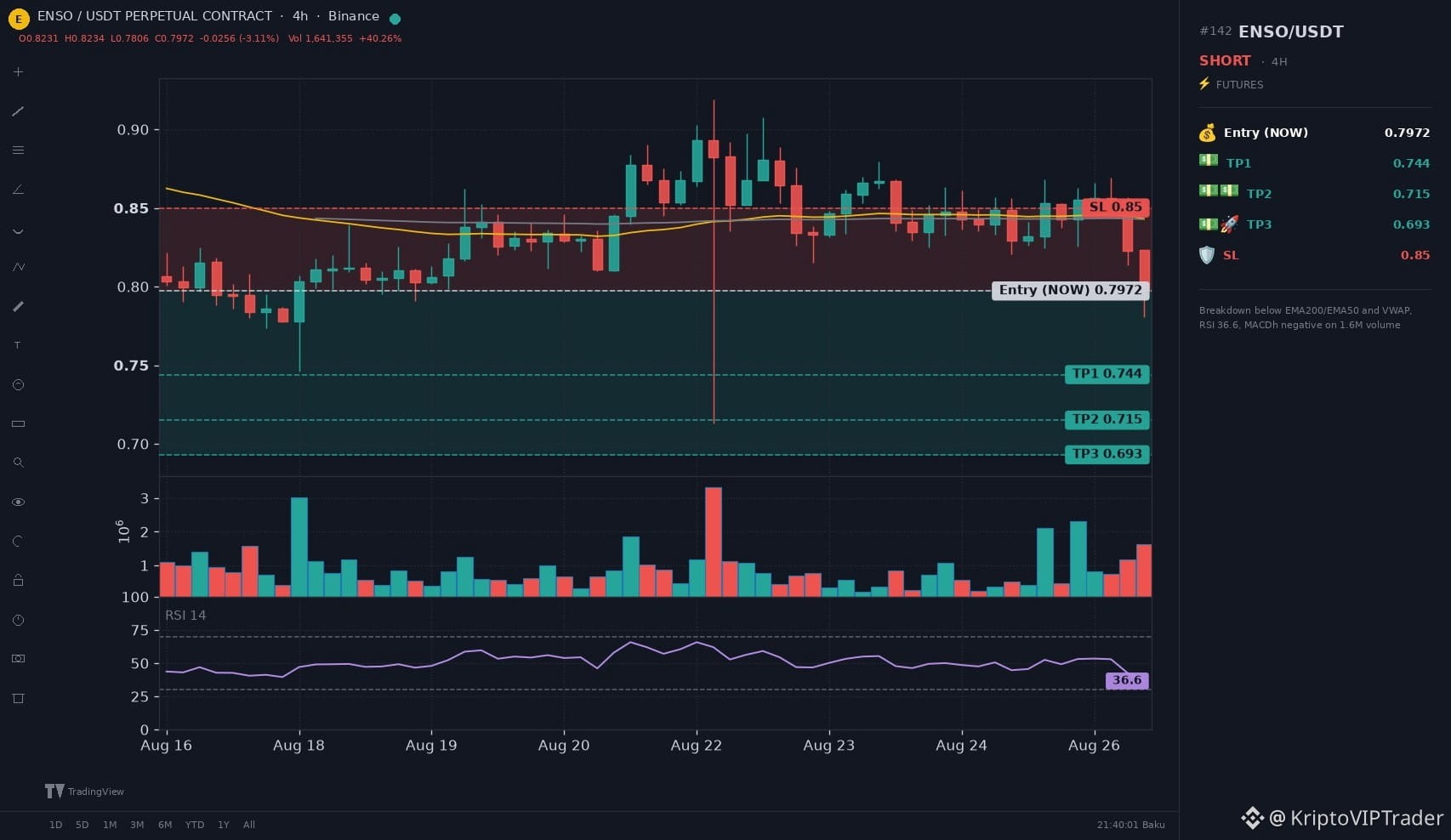This screenshot has width=1451, height=840.
Task: Click the Breakdown below EMA200/EMA50 note
Action: pyautogui.click(x=1306, y=317)
